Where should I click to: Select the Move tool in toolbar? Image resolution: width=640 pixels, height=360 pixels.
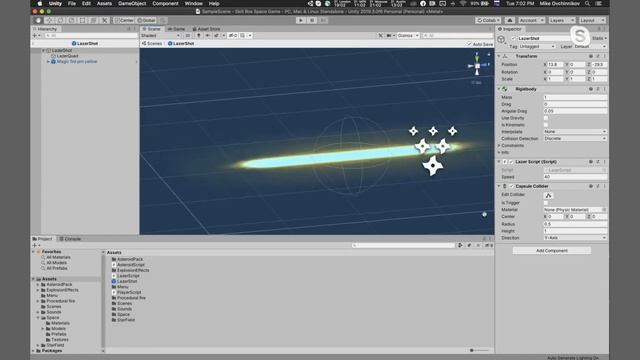pyautogui.click(x=49, y=20)
